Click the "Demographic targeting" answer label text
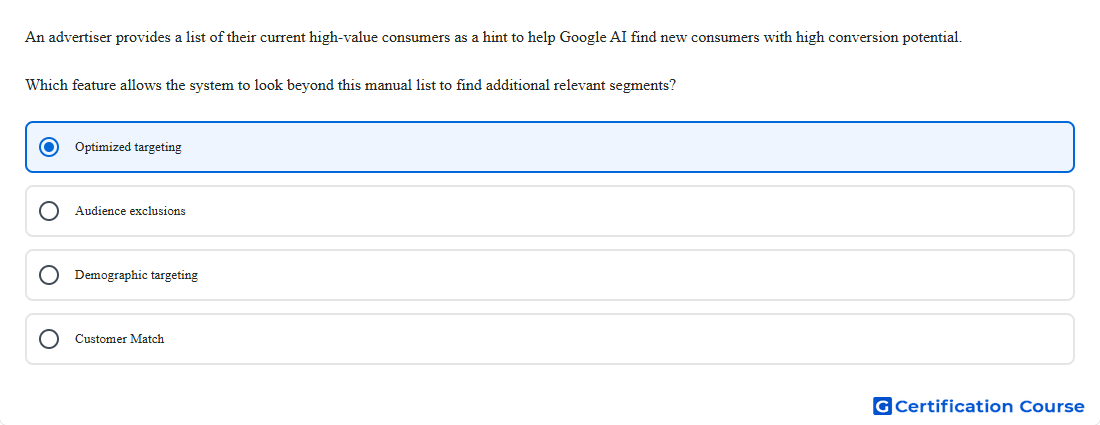This screenshot has width=1100, height=425. 136,275
